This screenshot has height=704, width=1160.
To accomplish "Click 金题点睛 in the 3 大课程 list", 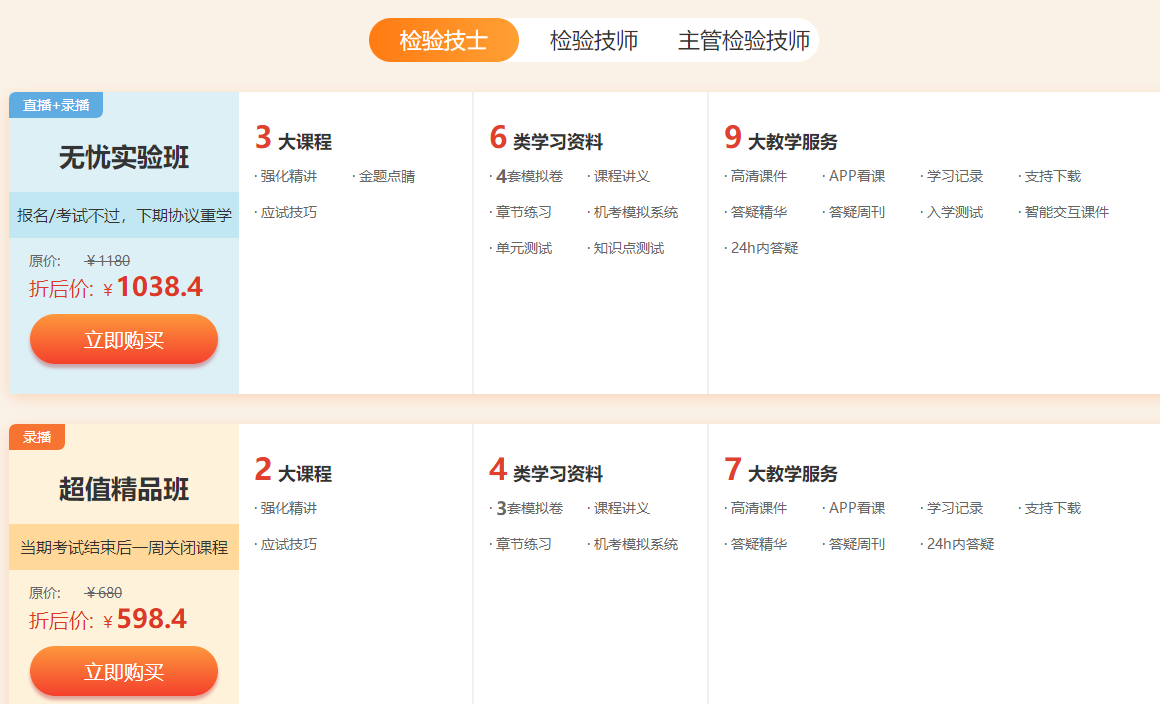I will tap(386, 177).
